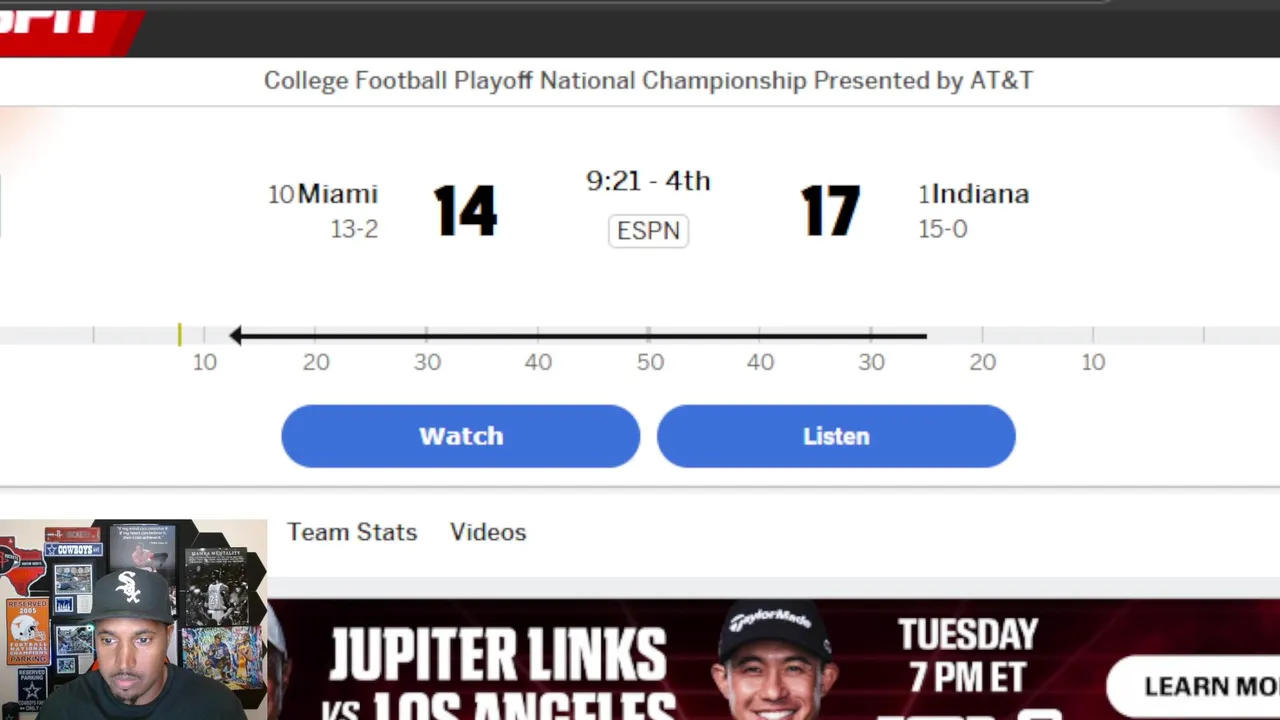This screenshot has width=1280, height=720.
Task: Click the black drive line on the field
Action: tap(580, 336)
